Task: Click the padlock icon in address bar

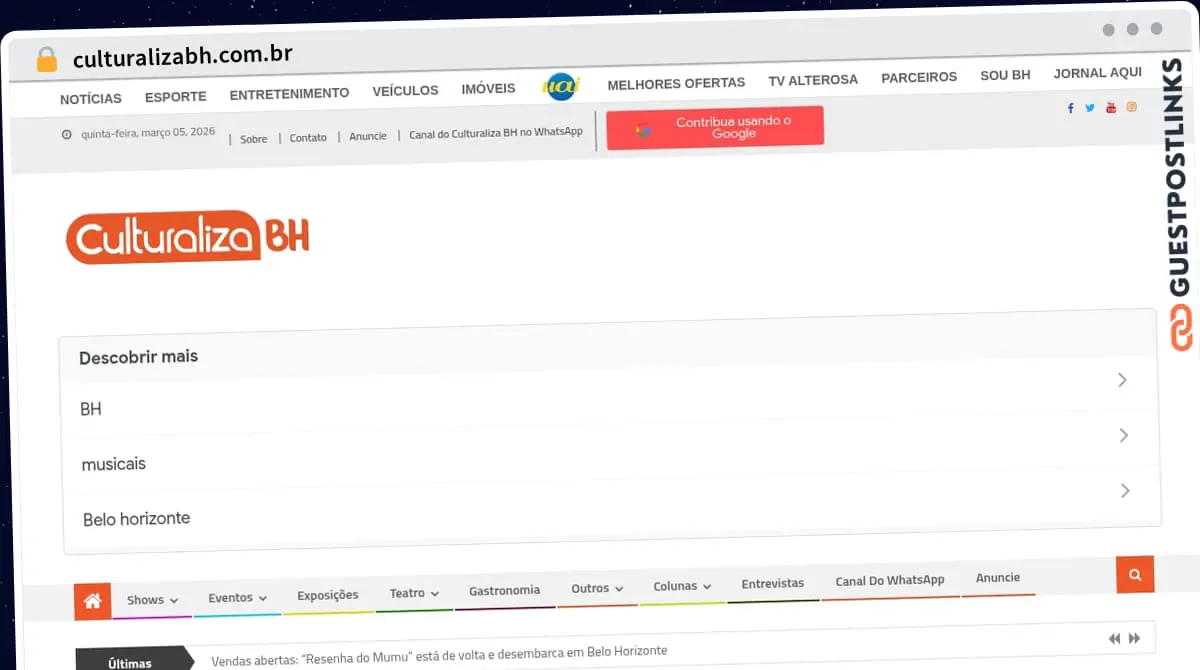Action: 46,59
